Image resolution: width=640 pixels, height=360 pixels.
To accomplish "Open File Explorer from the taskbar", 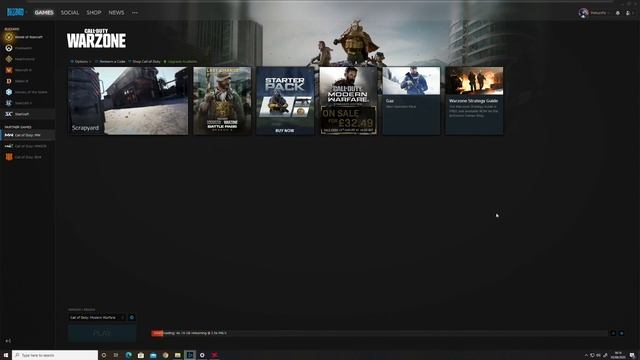I will [x=178, y=355].
